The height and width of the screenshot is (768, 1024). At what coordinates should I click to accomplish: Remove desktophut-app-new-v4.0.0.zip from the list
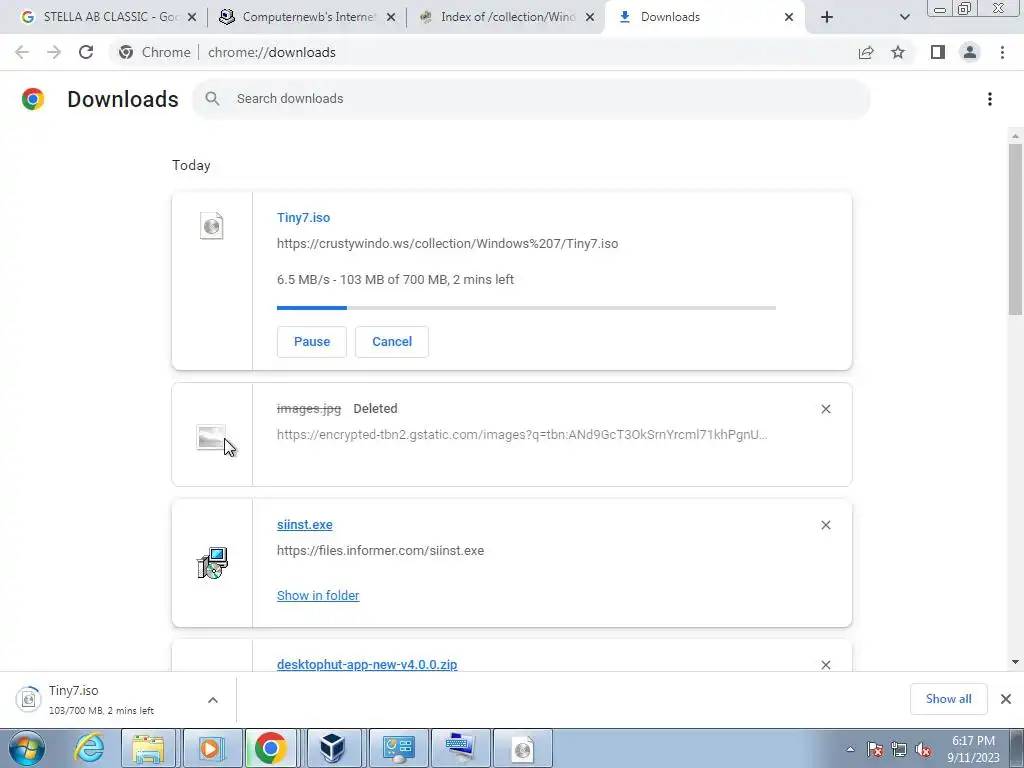[825, 665]
